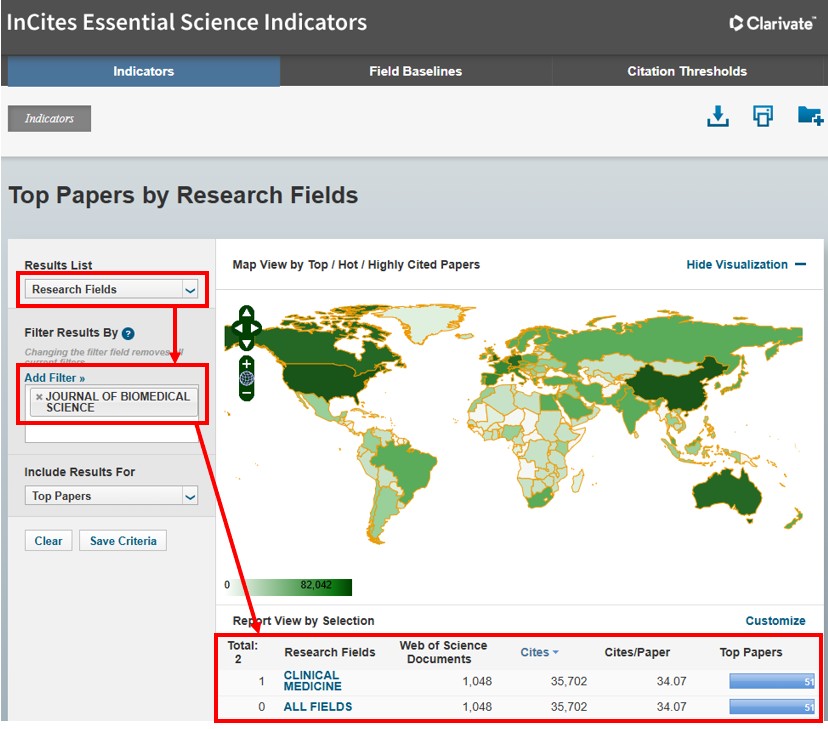Viewport: 828px width, 729px height.
Task: Click the Indicators breadcrumb button
Action: [x=49, y=118]
